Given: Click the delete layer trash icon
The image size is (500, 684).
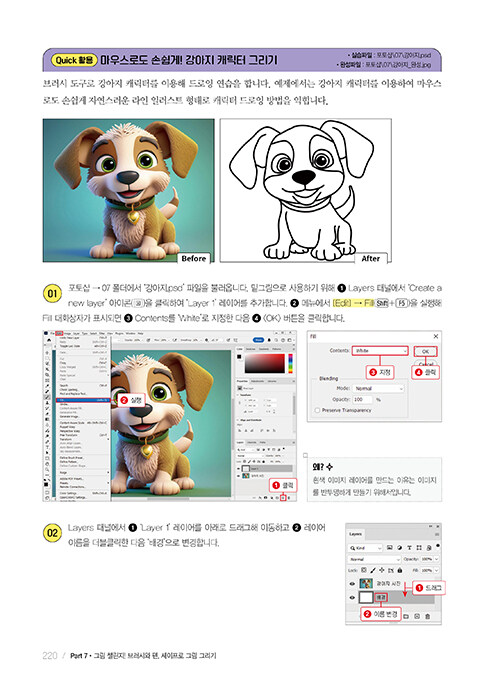Looking at the screenshot, I should click(428, 616).
